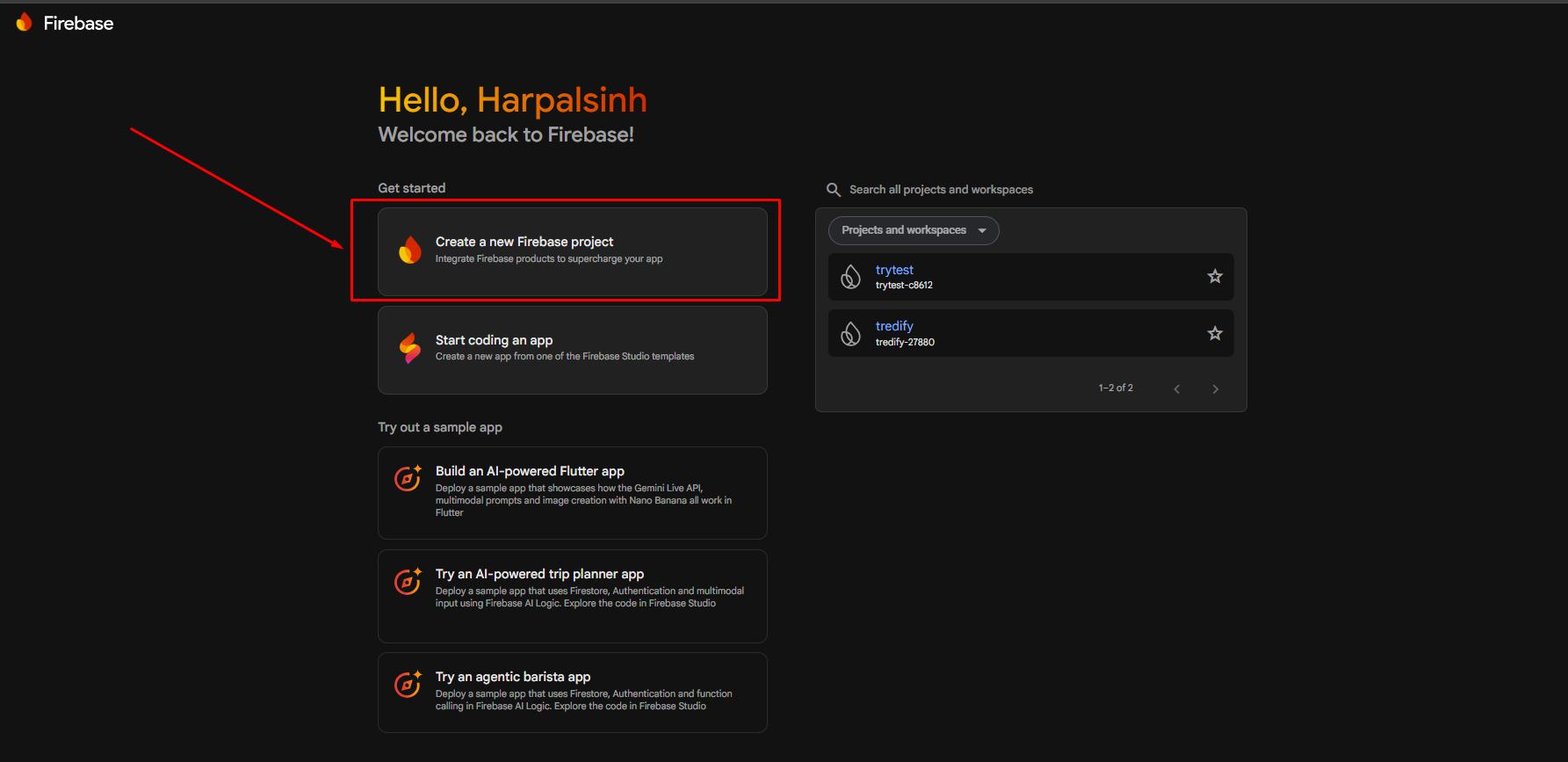Screen dimensions: 1568x762
Task: Open Start coding an app card
Action: [573, 350]
